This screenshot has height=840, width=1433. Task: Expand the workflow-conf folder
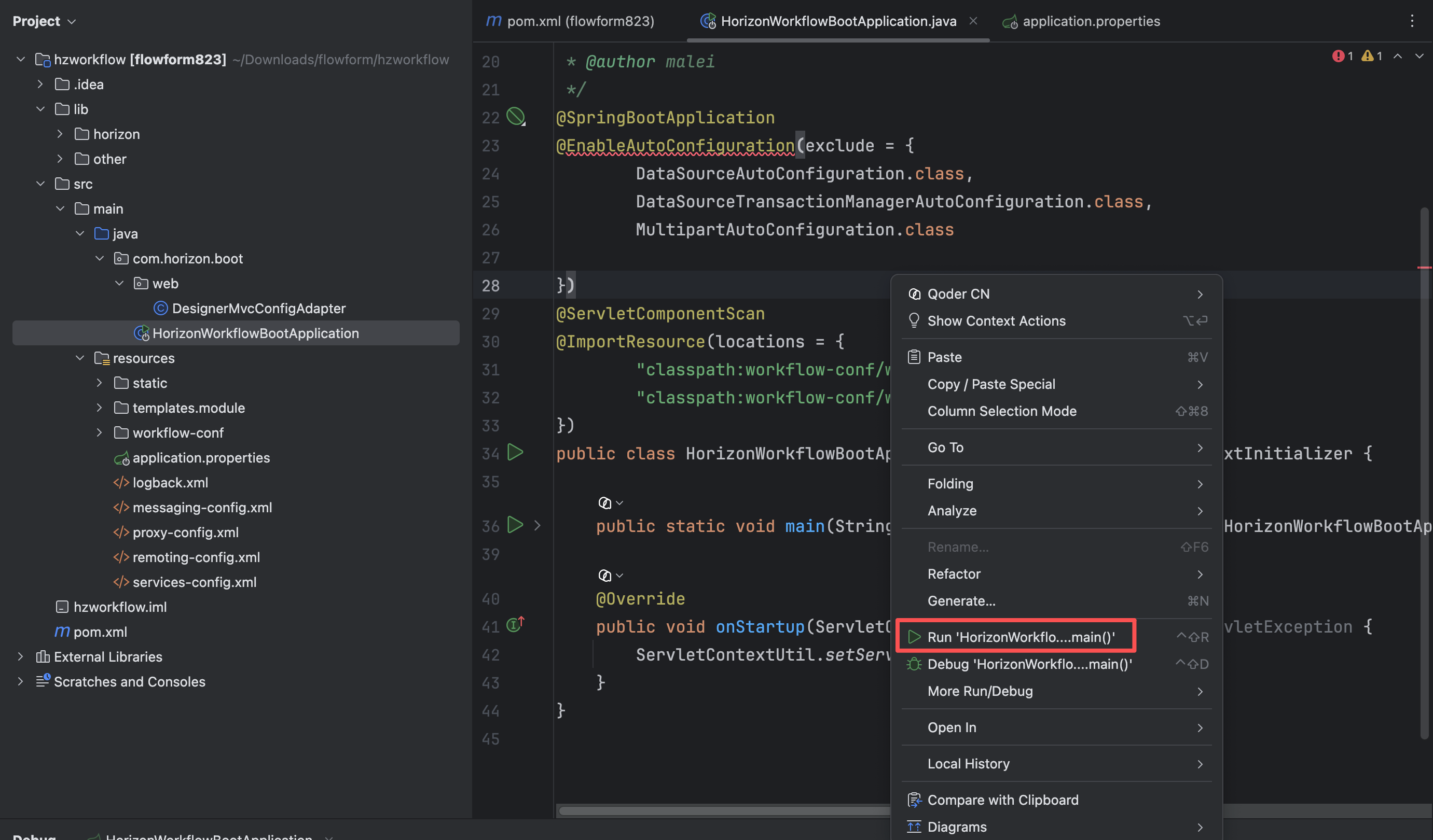pyautogui.click(x=100, y=432)
